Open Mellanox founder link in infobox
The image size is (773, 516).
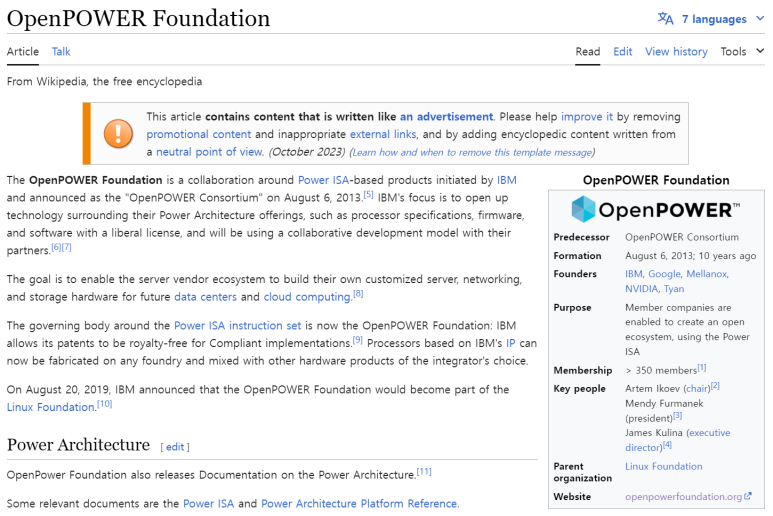tap(706, 274)
